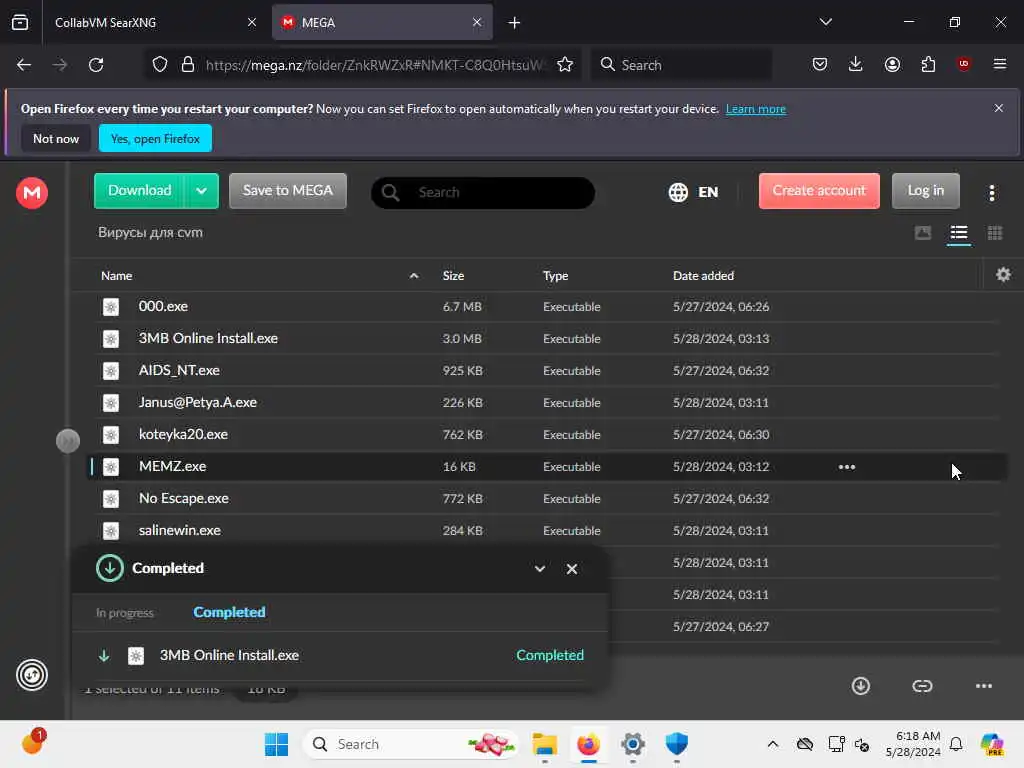Click the tracking protection shield icon
Viewport: 1024px width, 768px height.
click(160, 65)
